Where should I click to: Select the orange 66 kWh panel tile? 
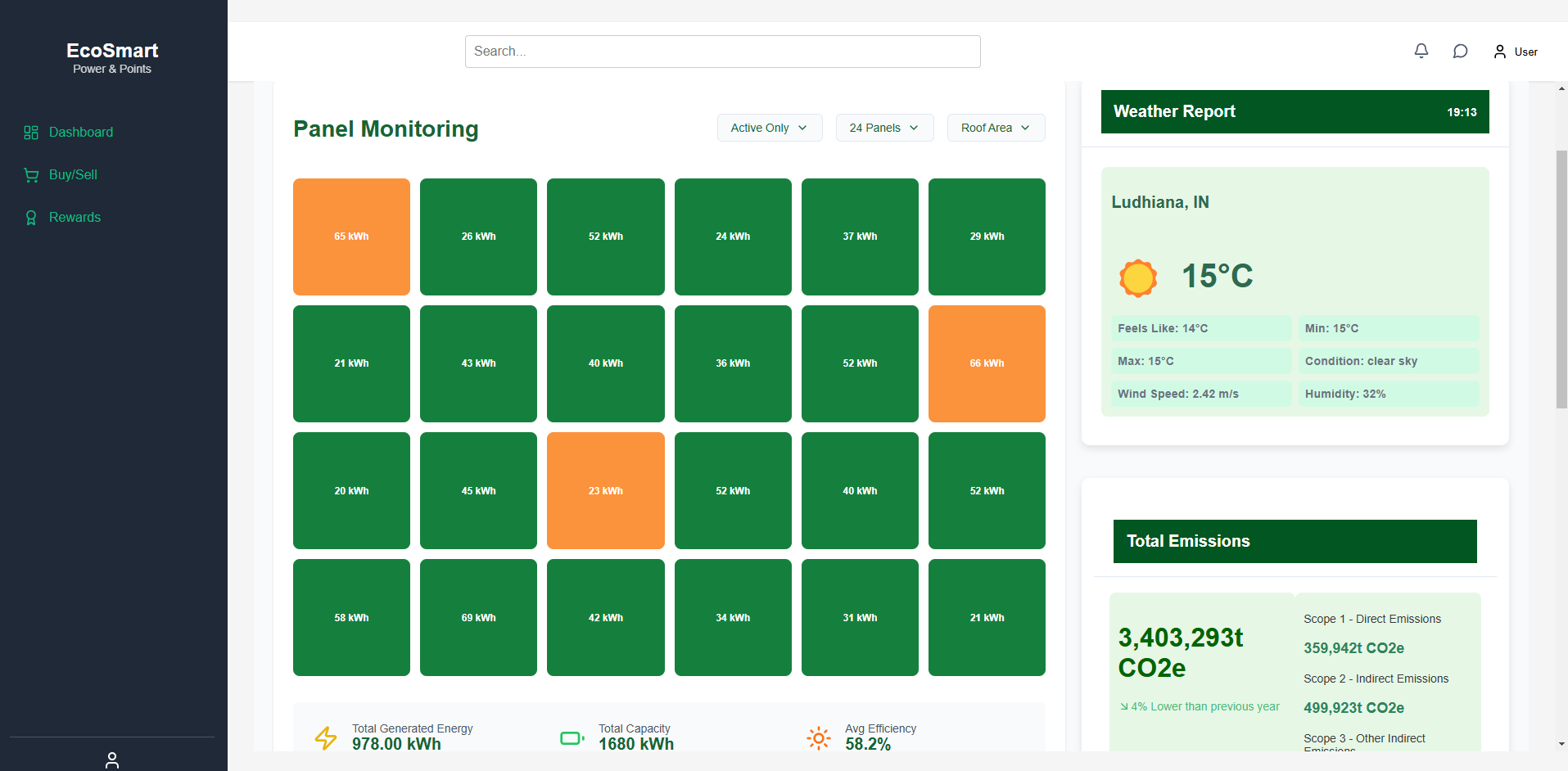(987, 363)
